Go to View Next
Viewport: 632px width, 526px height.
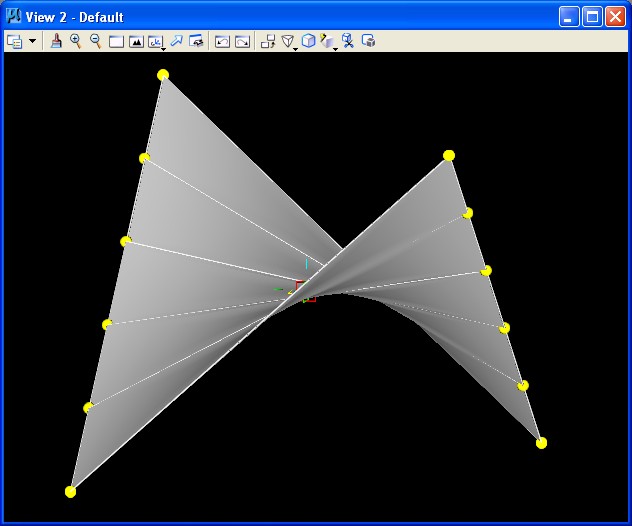[x=242, y=42]
